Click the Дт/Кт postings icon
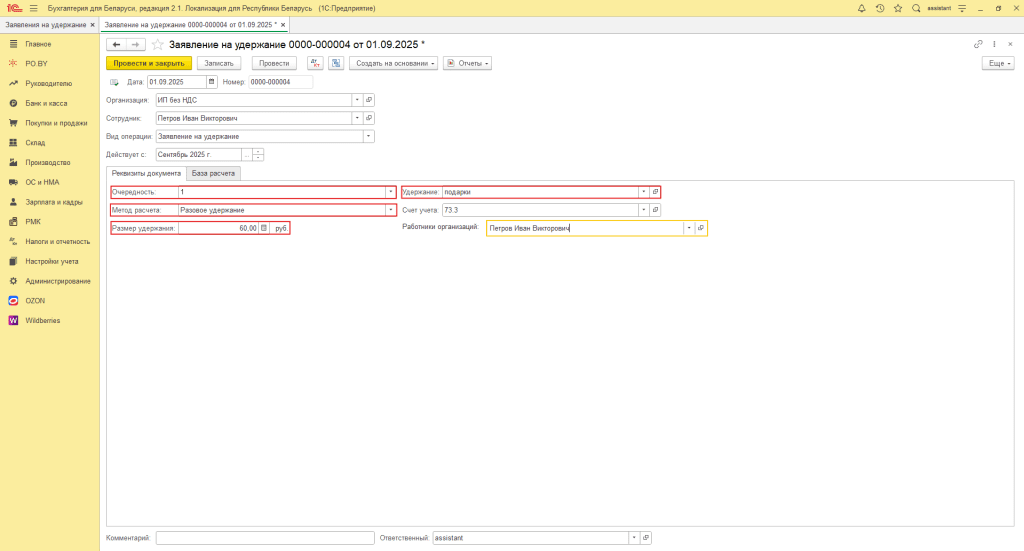Screen dimensions: 1024x551 pyautogui.click(x=314, y=63)
